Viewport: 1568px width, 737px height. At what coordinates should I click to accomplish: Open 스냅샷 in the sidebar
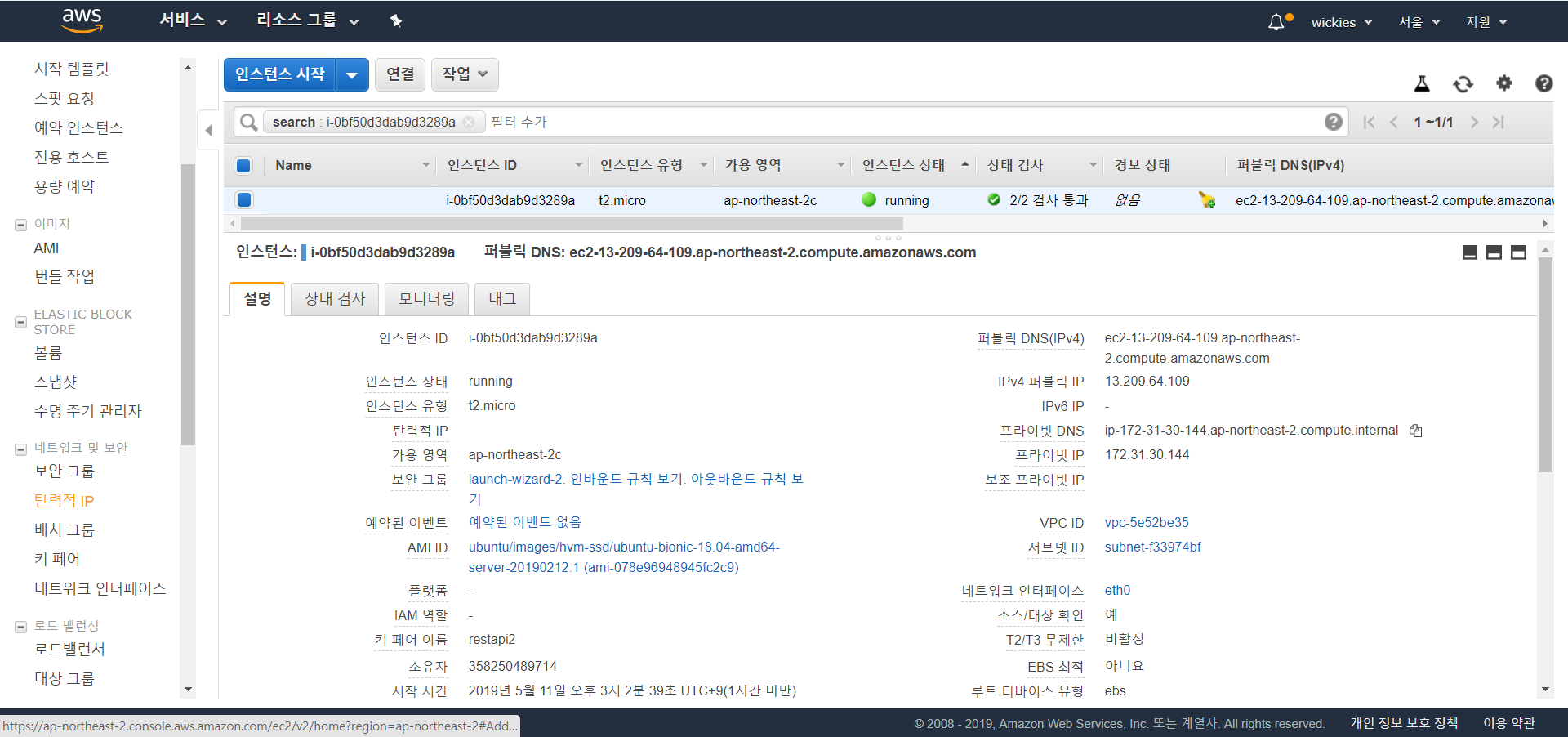click(56, 382)
